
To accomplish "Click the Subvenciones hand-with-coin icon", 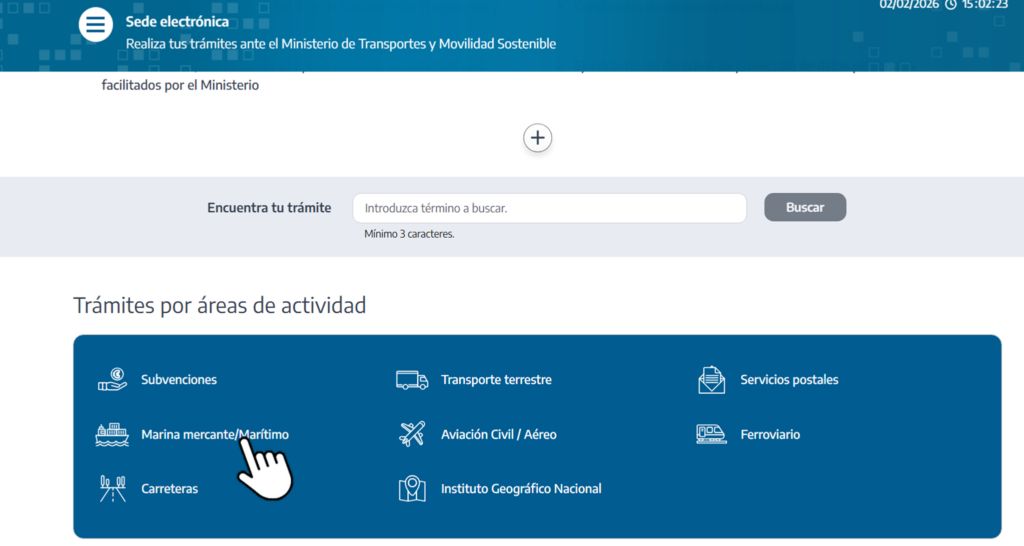I will click(112, 380).
